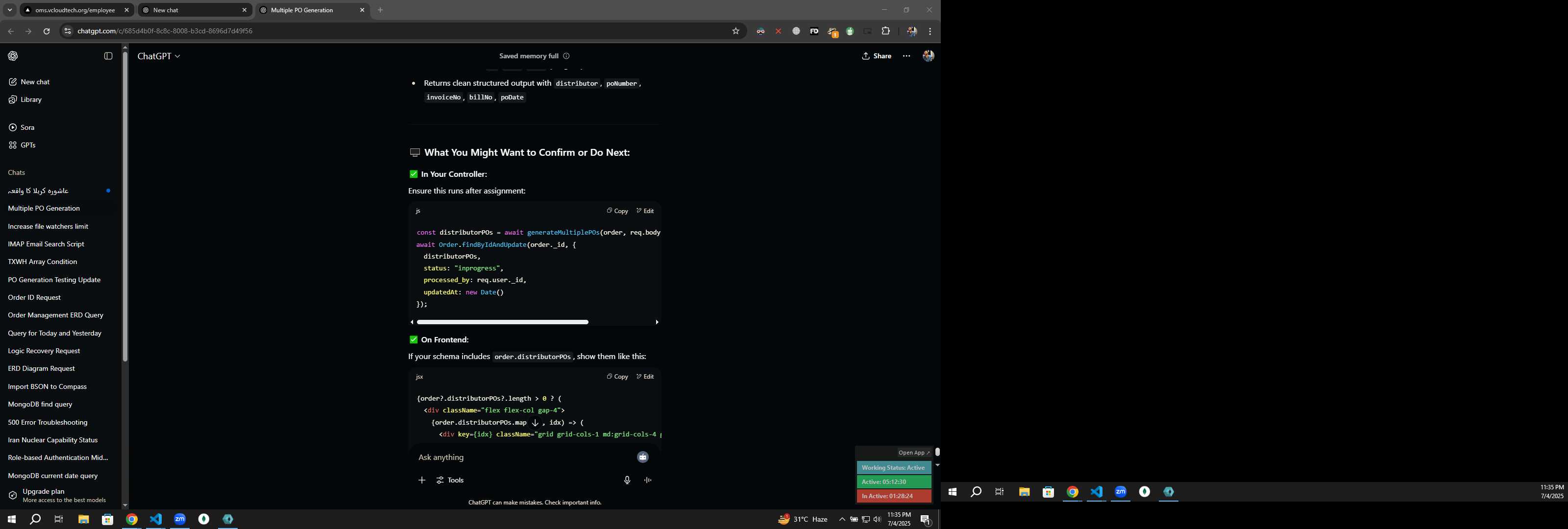Click the red X extension icon
1568x529 pixels.
[778, 31]
